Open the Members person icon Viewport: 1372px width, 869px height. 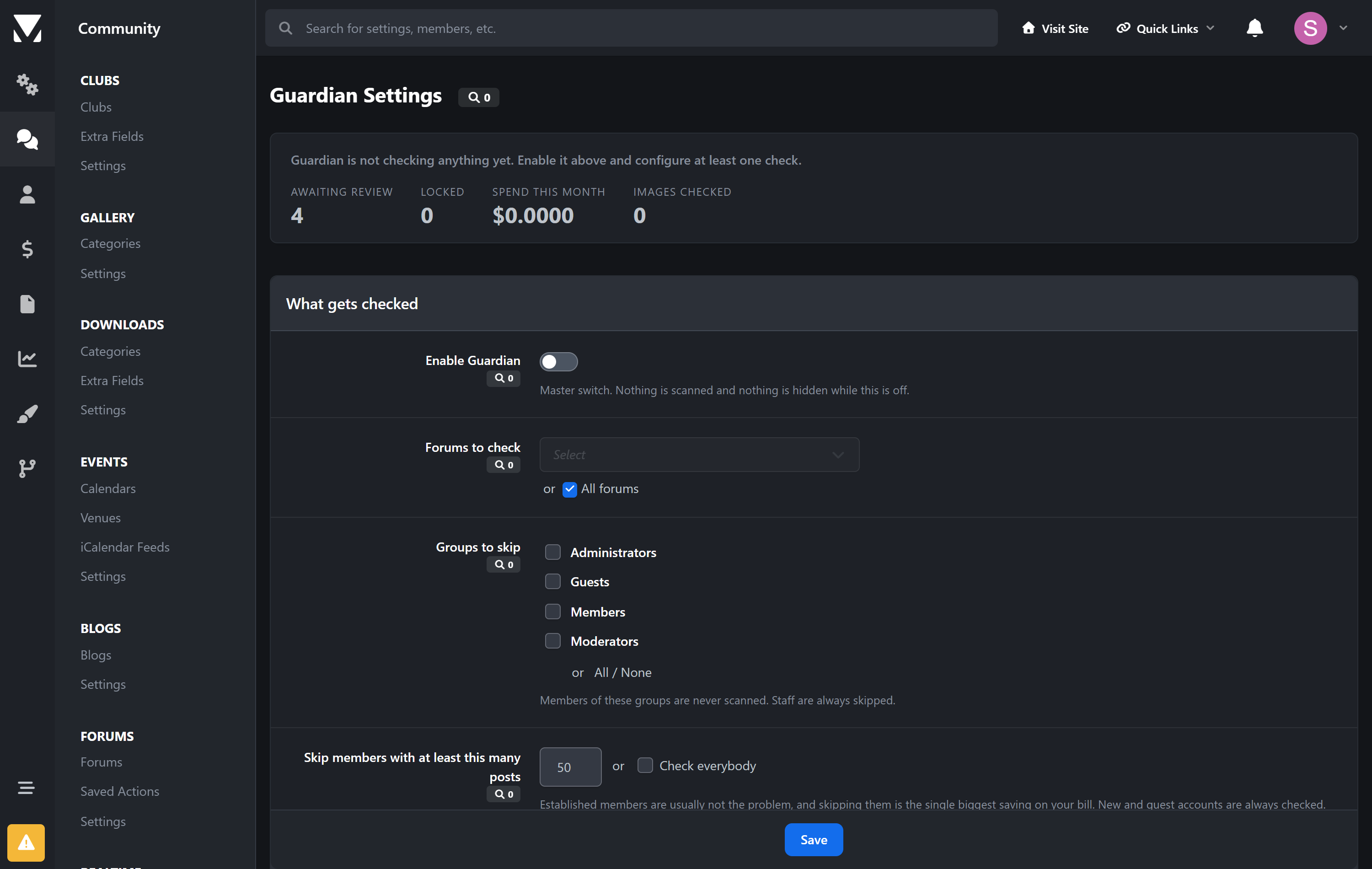(x=27, y=194)
